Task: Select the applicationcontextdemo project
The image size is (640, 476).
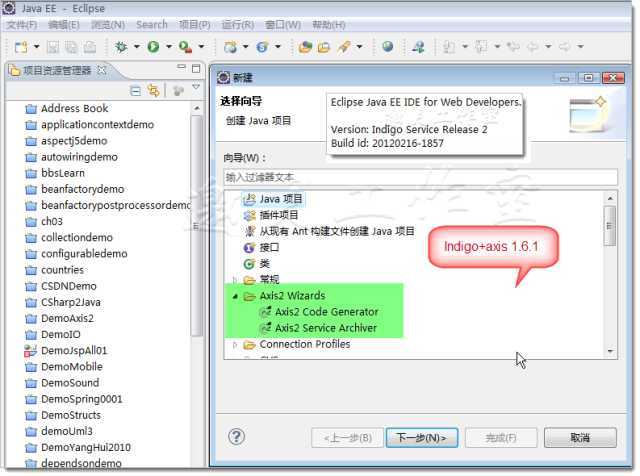Action: tap(90, 125)
